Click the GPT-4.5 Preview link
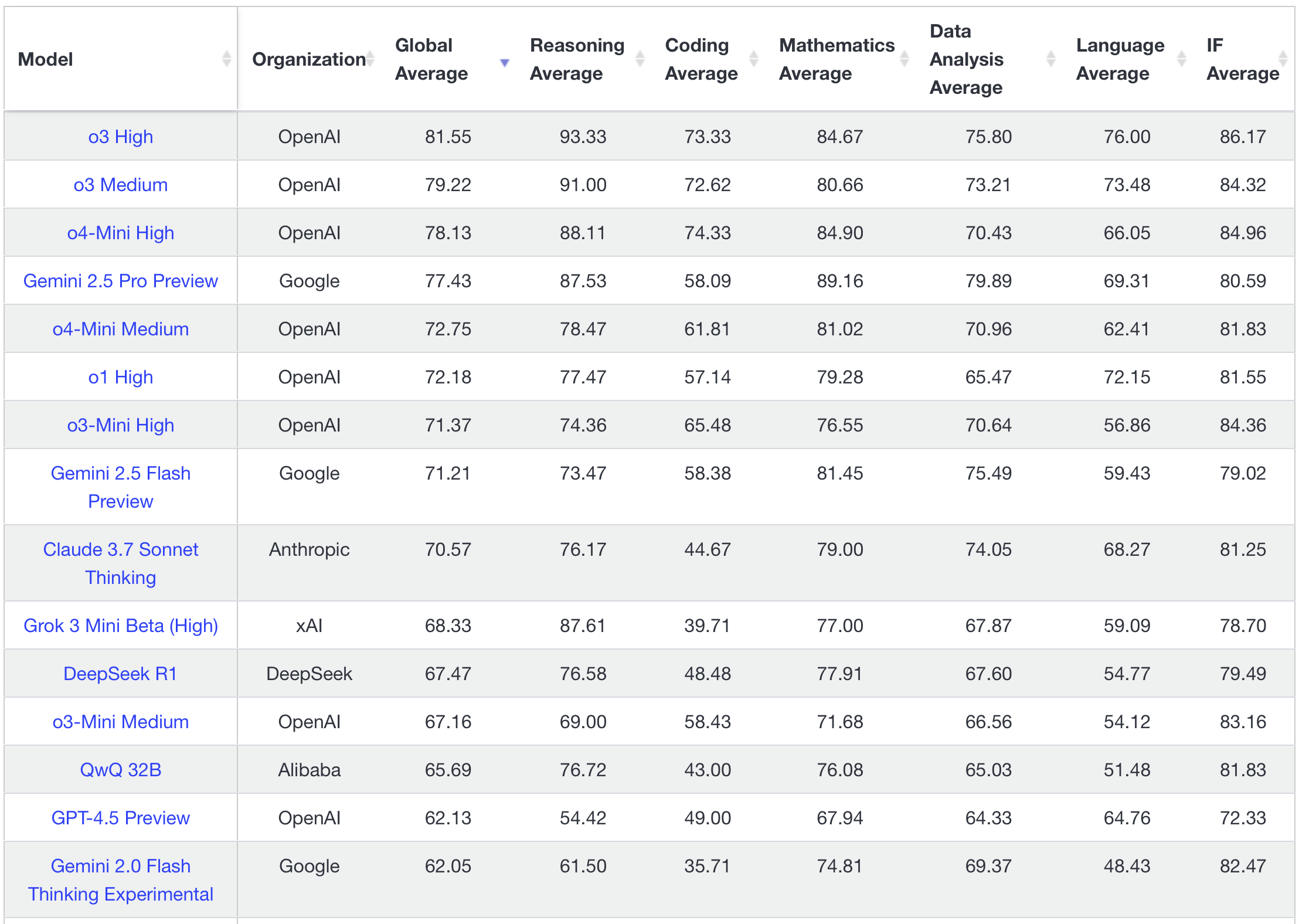 [121, 818]
